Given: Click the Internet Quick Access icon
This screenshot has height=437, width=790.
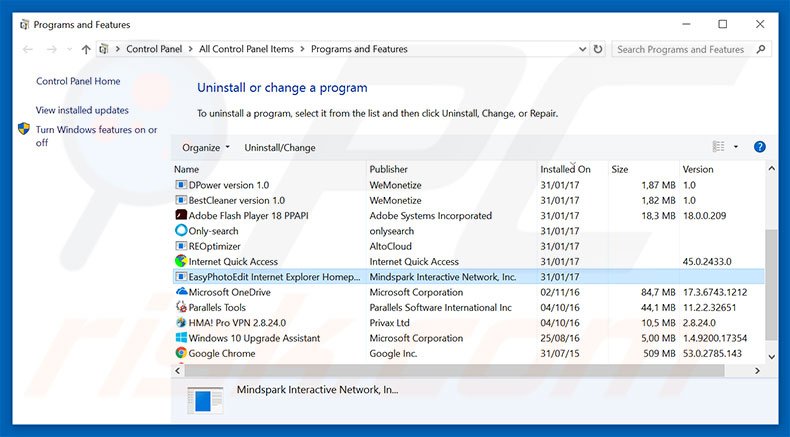Looking at the screenshot, I should coord(181,261).
